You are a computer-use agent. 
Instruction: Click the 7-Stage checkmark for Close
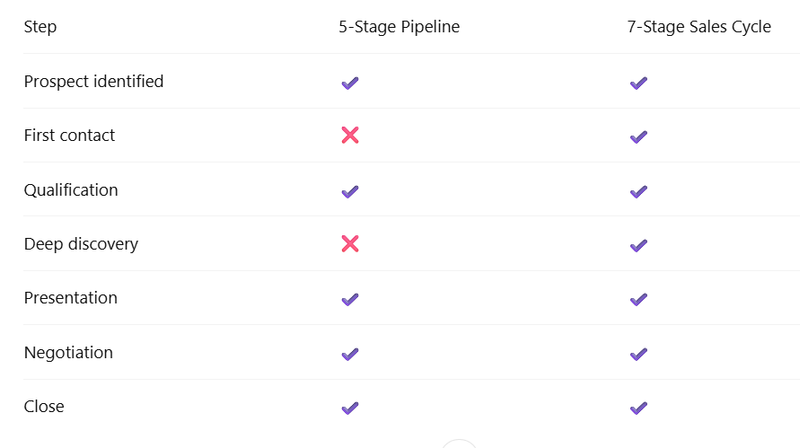638,408
